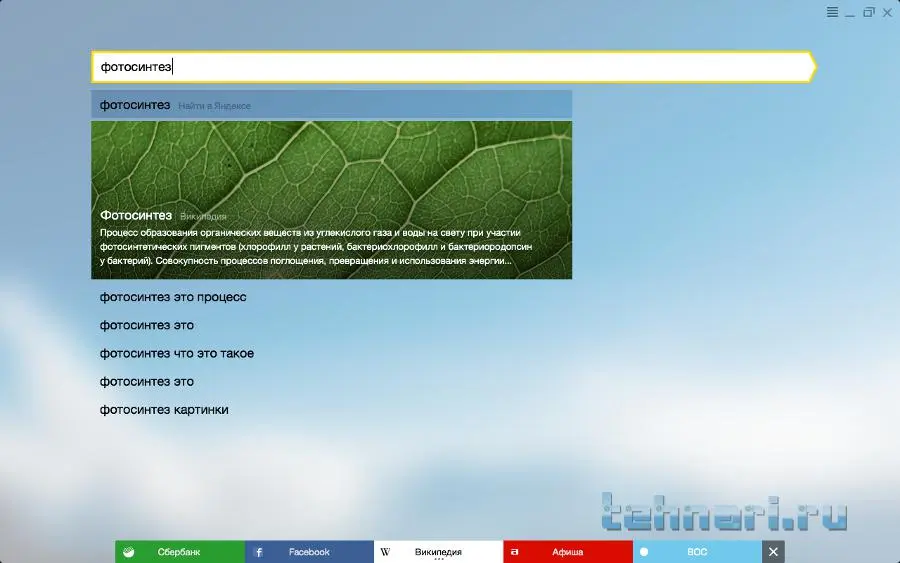Click the 'Википедия' source label on card

pyautogui.click(x=203, y=217)
